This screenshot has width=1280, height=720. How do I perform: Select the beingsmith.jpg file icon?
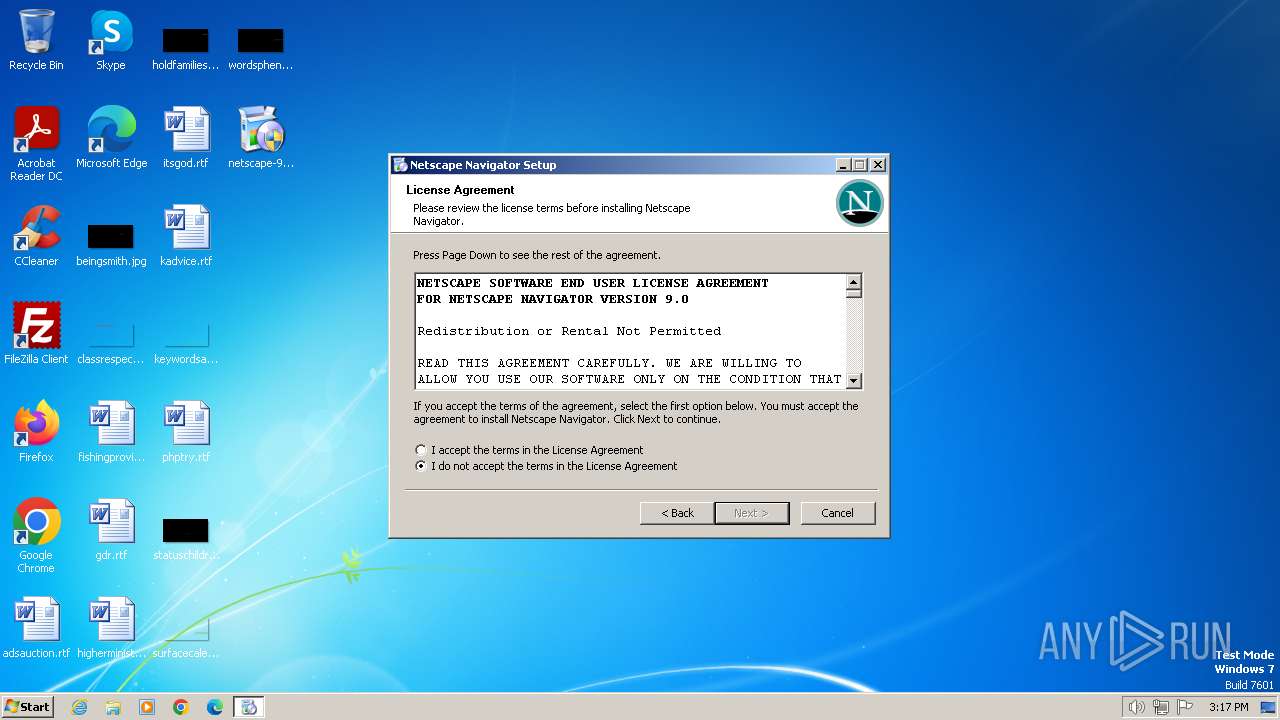click(111, 244)
